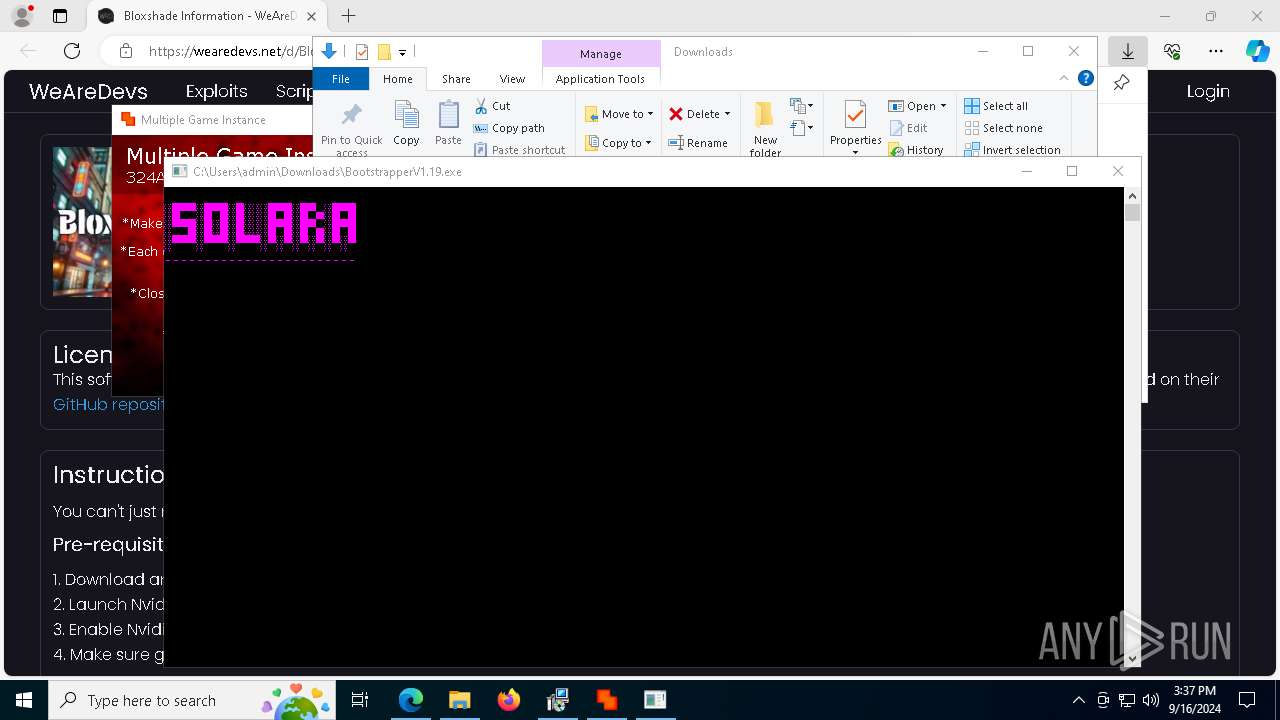This screenshot has height=720, width=1280.
Task: Open the Copy to dropdown
Action: click(x=619, y=143)
